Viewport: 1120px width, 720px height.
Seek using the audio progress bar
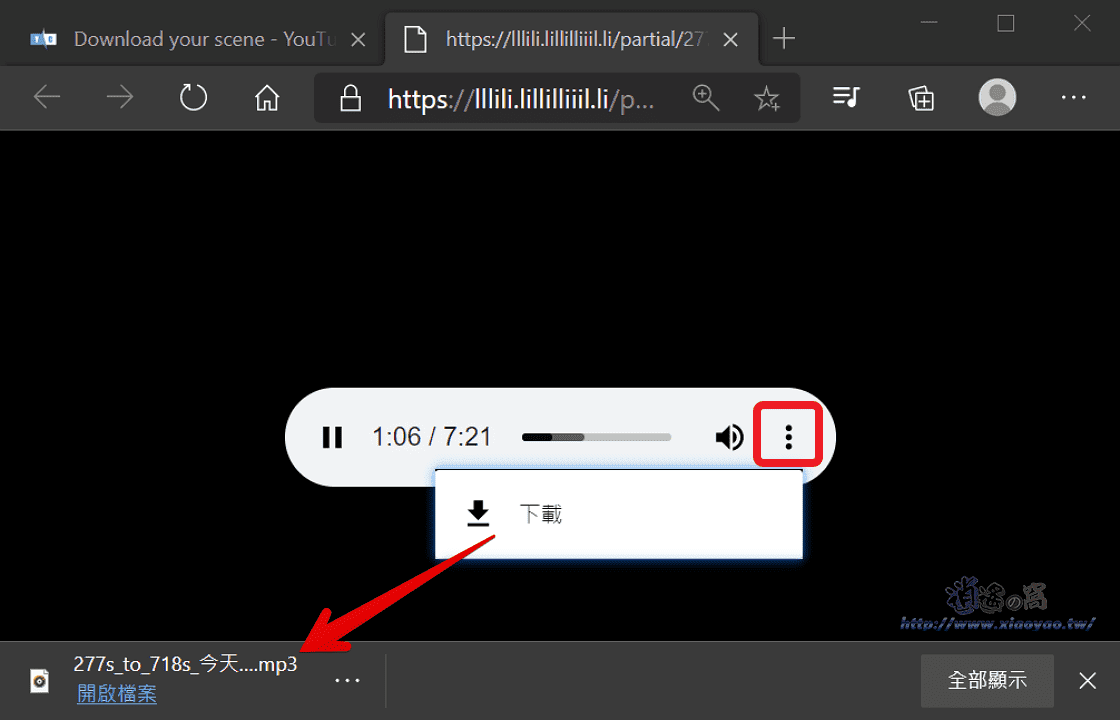point(596,437)
